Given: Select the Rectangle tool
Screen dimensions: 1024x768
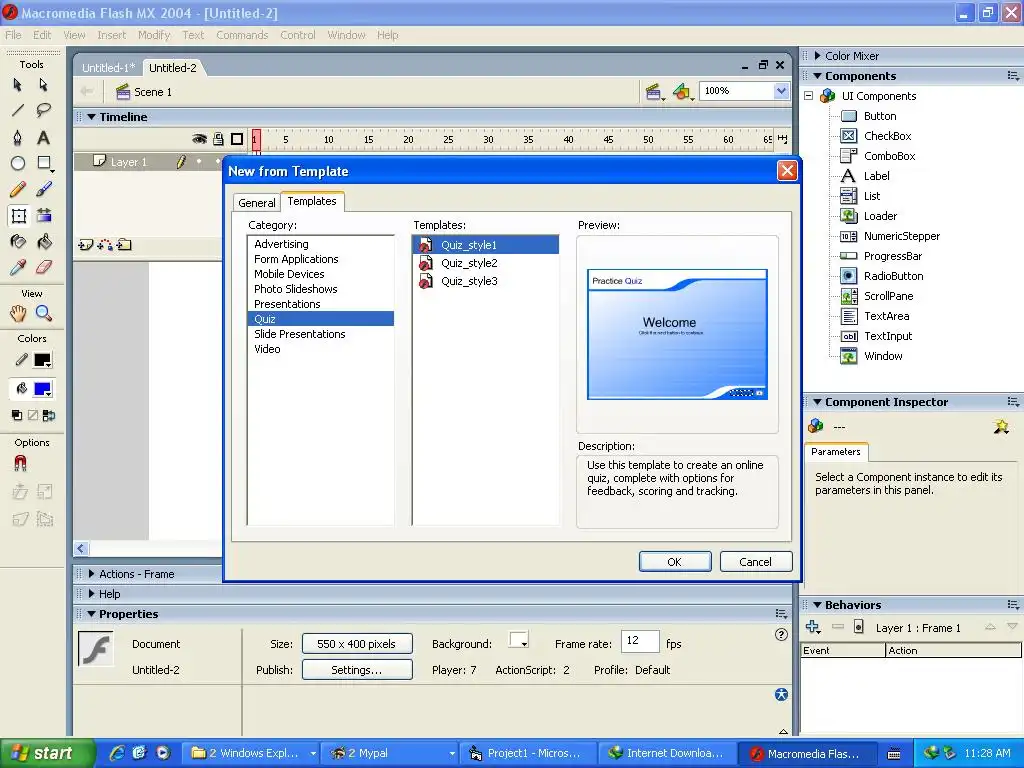Looking at the screenshot, I should [44, 163].
